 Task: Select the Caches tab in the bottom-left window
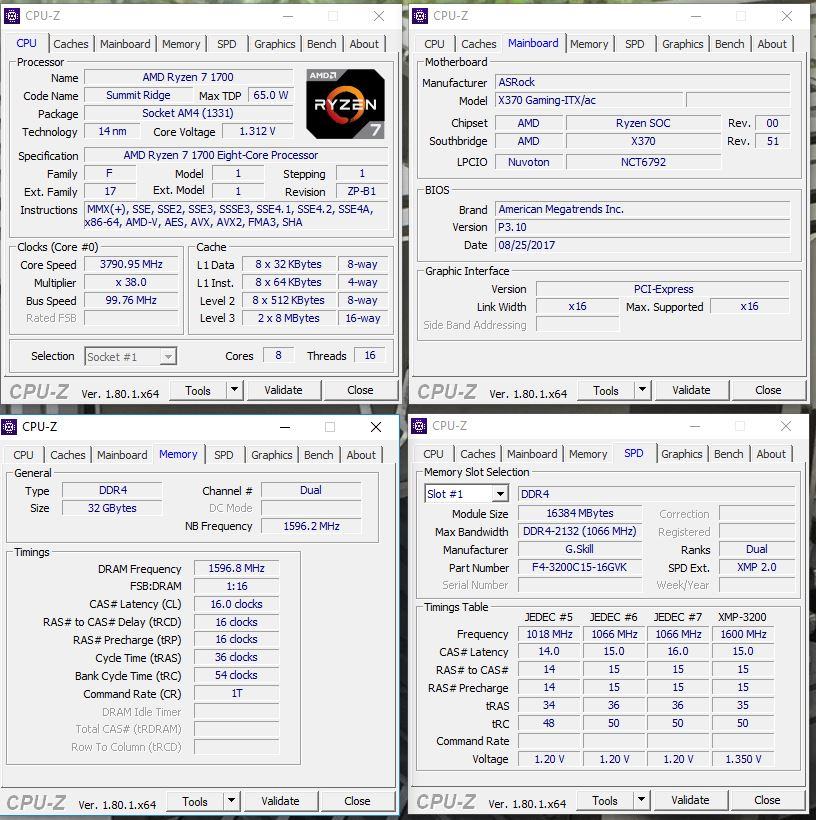pos(67,455)
